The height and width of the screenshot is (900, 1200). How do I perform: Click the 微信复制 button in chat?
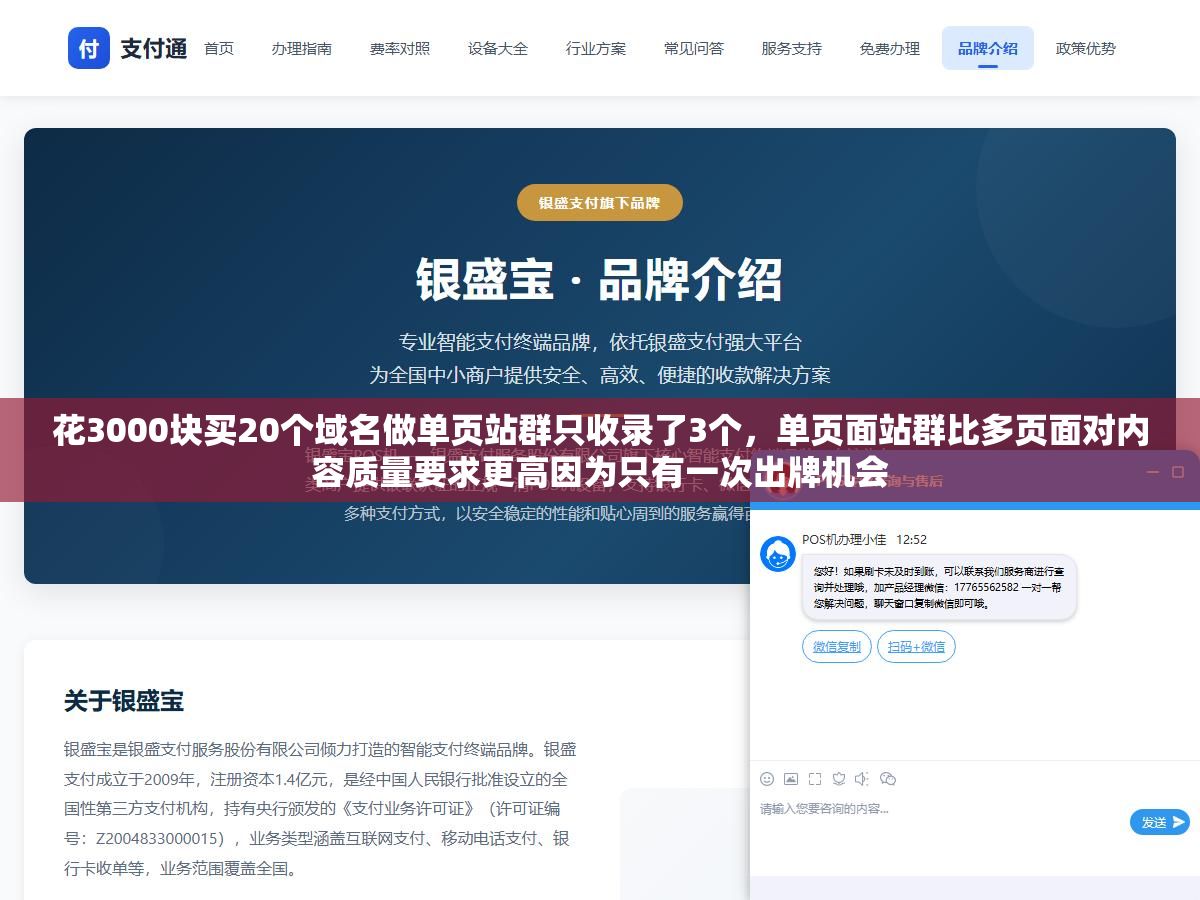[x=837, y=646]
